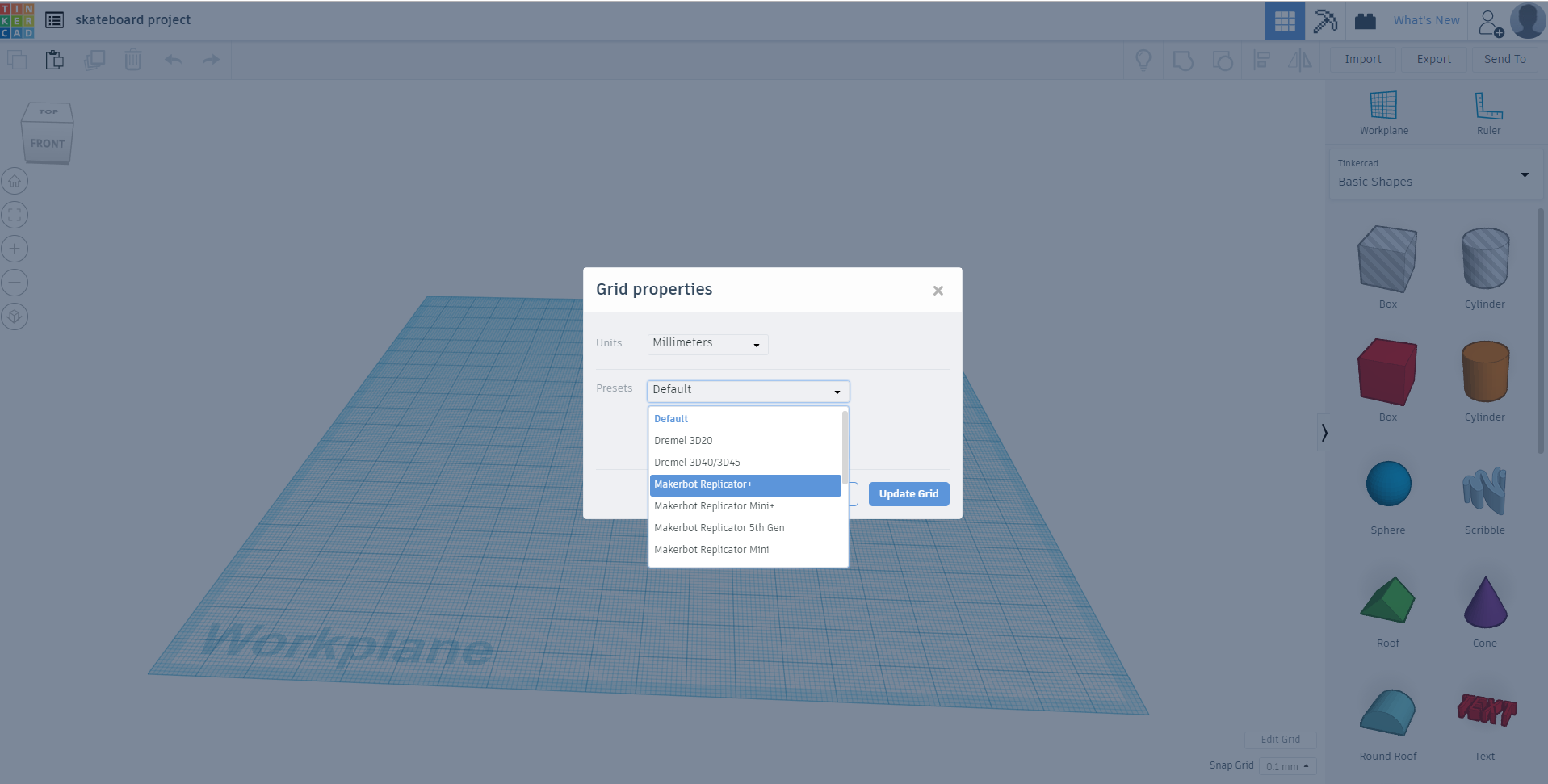The height and width of the screenshot is (784, 1548).
Task: Click the Delete trash icon
Action: [133, 60]
